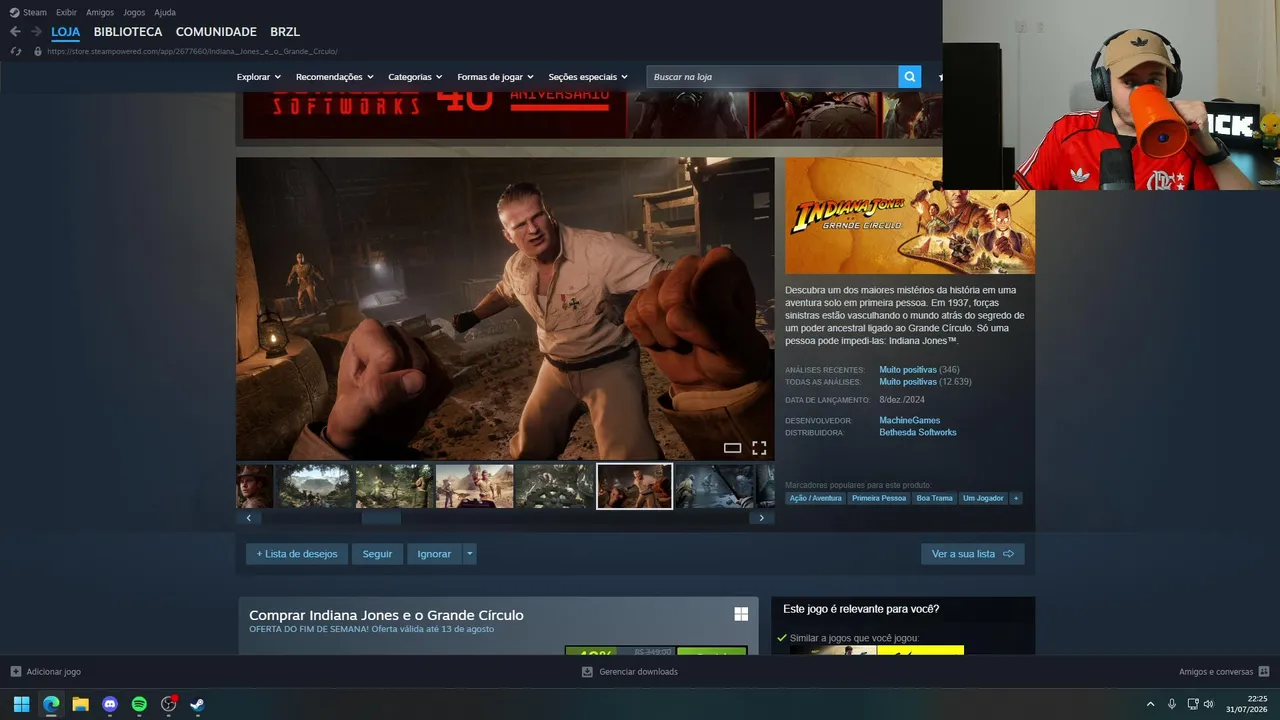Viewport: 1280px width, 720px height.
Task: Click the Manage Downloads icon
Action: pyautogui.click(x=587, y=672)
